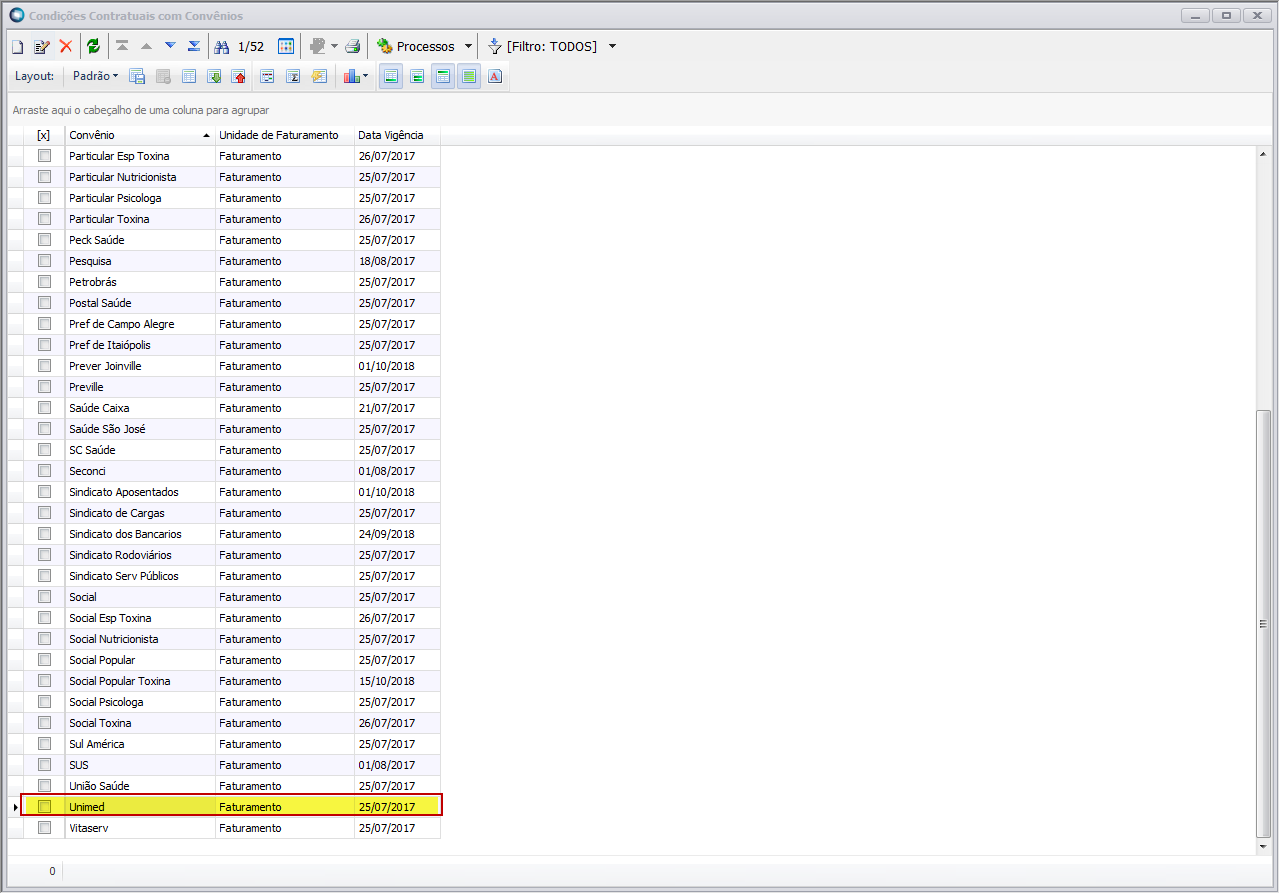The width and height of the screenshot is (1280, 894).
Task: Check the Prever Joinville row checkbox
Action: pos(44,366)
